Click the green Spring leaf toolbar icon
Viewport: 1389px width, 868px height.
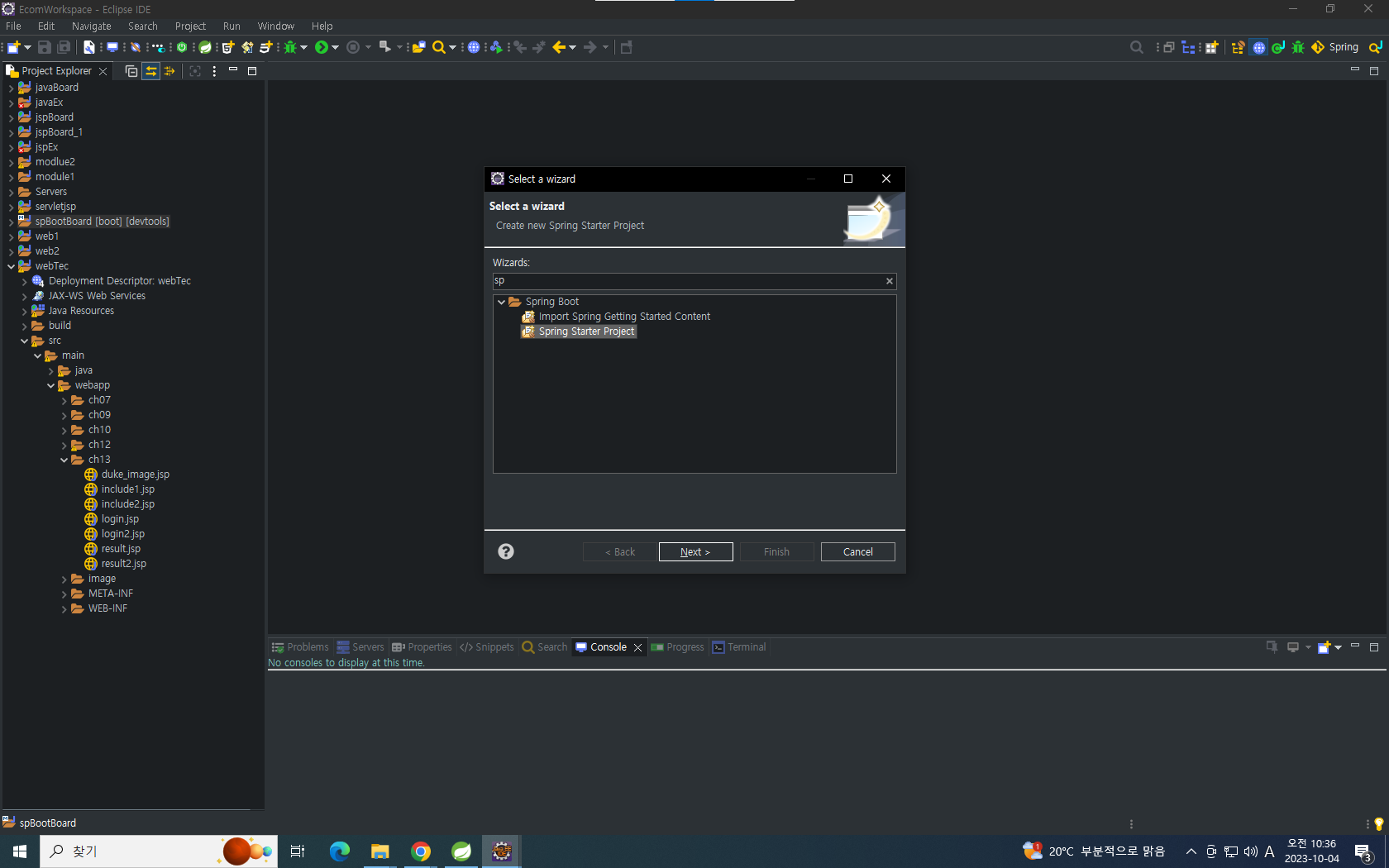pyautogui.click(x=205, y=47)
